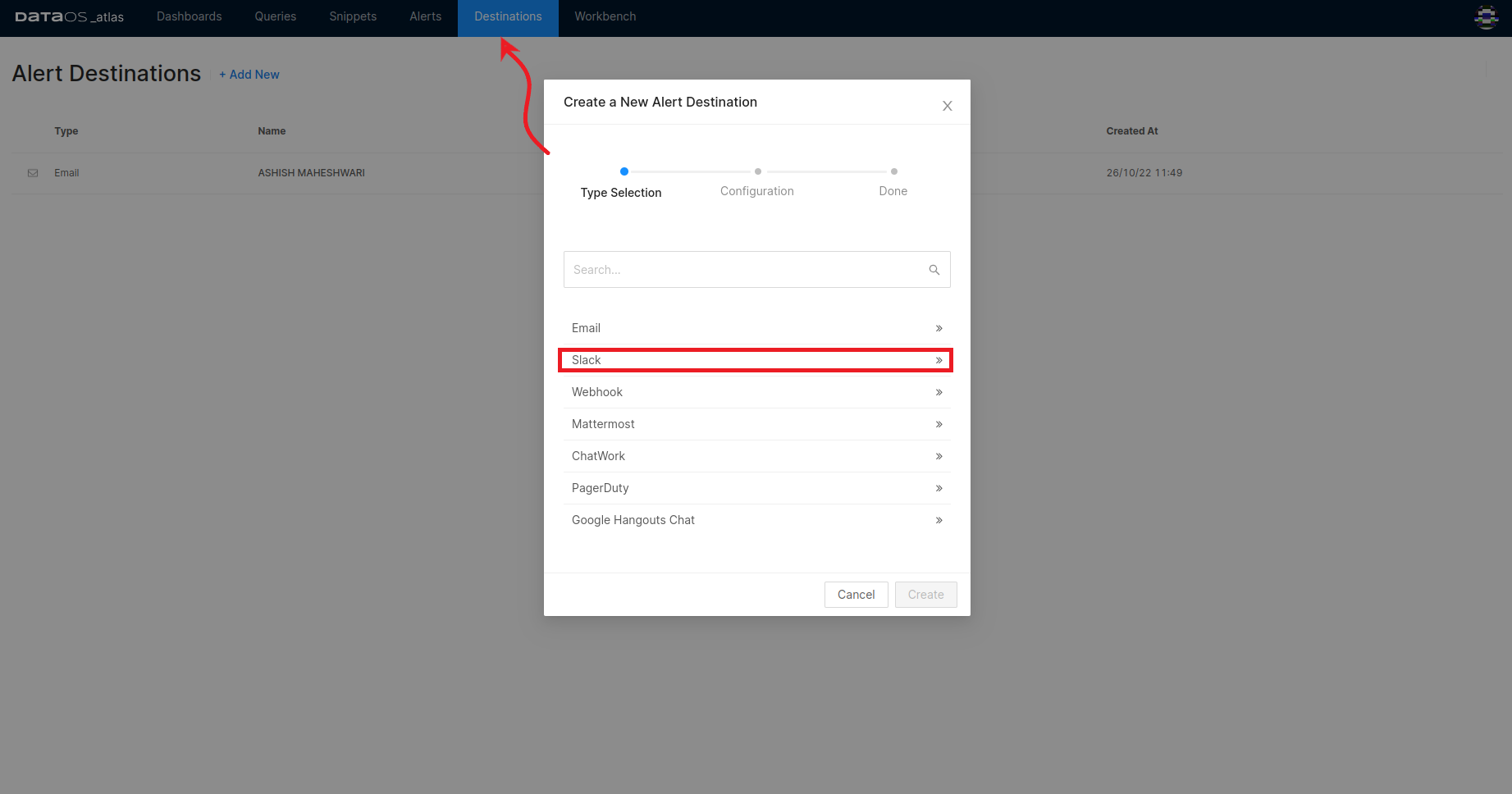The height and width of the screenshot is (794, 1512).
Task: Expand the Slack destination chevron
Action: 939,360
